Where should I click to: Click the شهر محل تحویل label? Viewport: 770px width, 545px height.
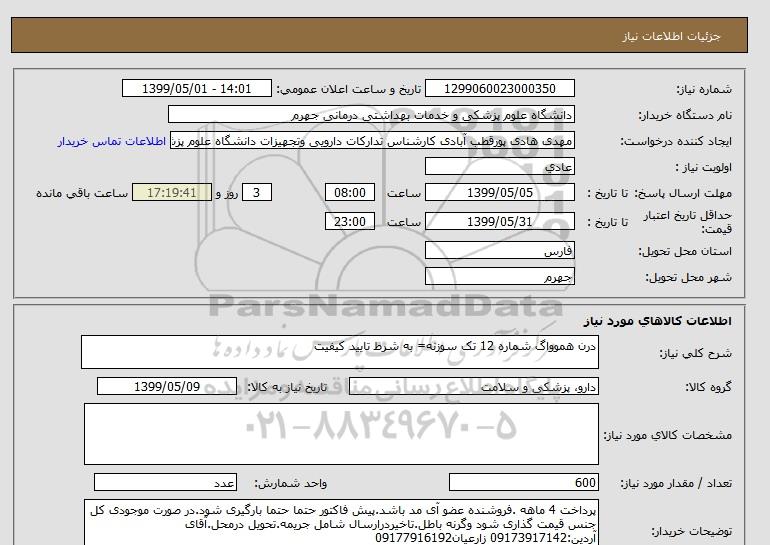pos(688,277)
